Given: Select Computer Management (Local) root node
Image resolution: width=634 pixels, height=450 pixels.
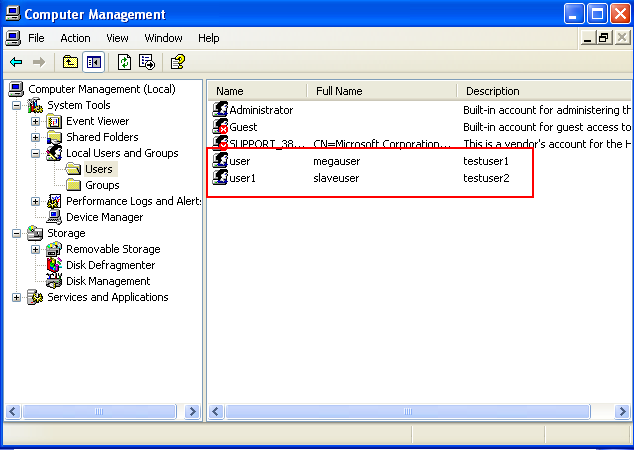Looking at the screenshot, I should point(101,89).
